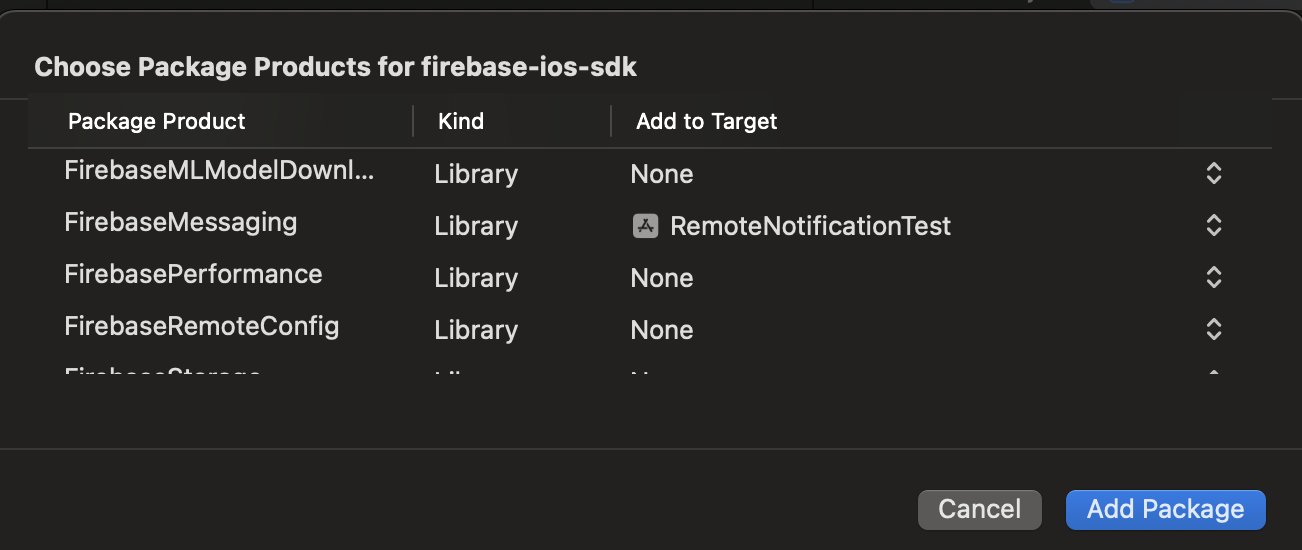Select the FirebasePerformance package product row

coord(193,274)
